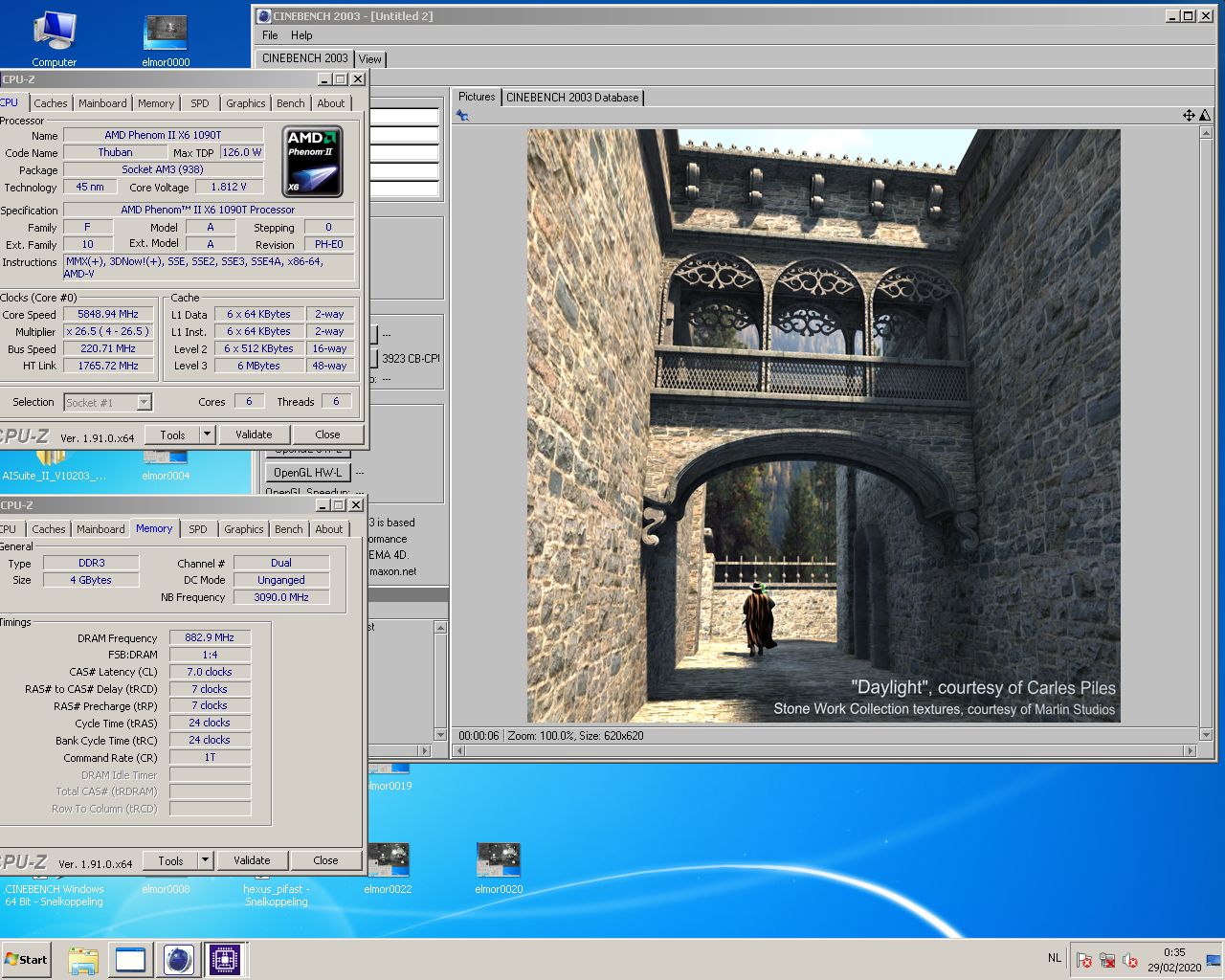Open Bench tab in upper CPU-Z window
The image size is (1225, 980).
[x=291, y=103]
